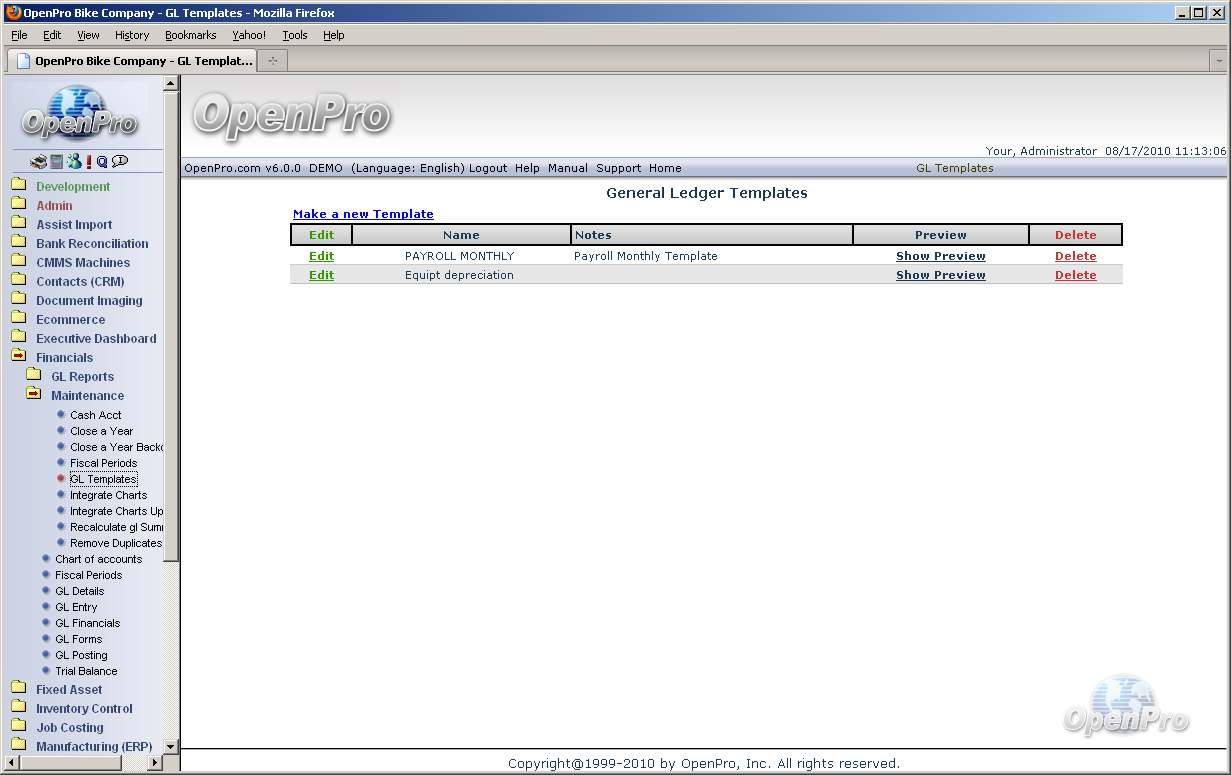
Task: Click the sidebar scroll down arrow
Action: [x=170, y=746]
